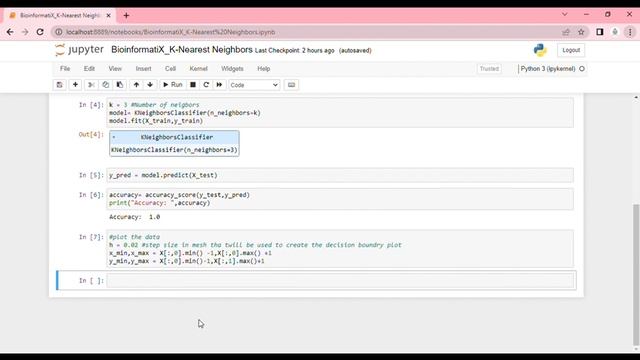Open the command palette keyboard icon

pos(291,85)
